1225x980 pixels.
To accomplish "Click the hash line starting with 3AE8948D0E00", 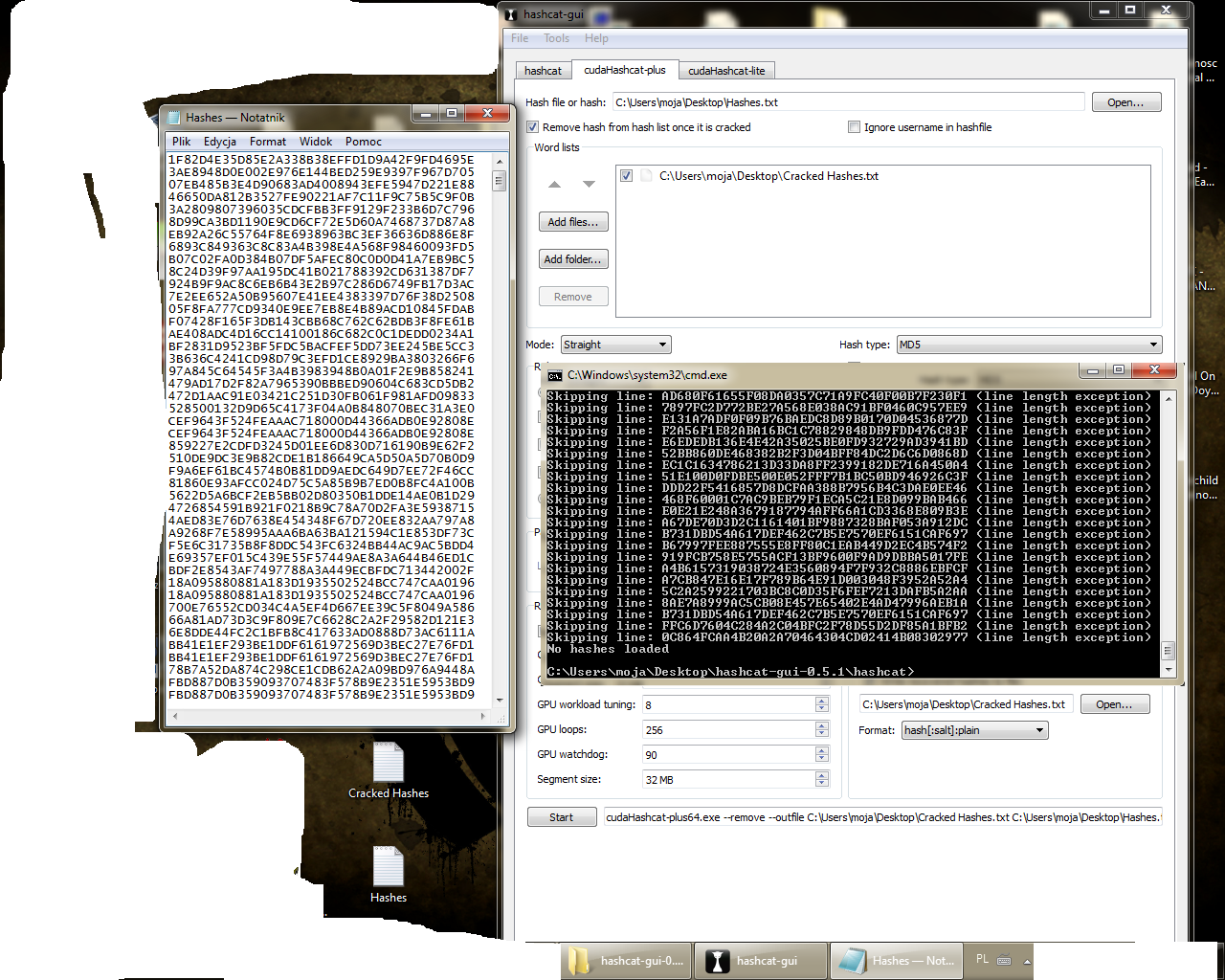I will coord(322,172).
